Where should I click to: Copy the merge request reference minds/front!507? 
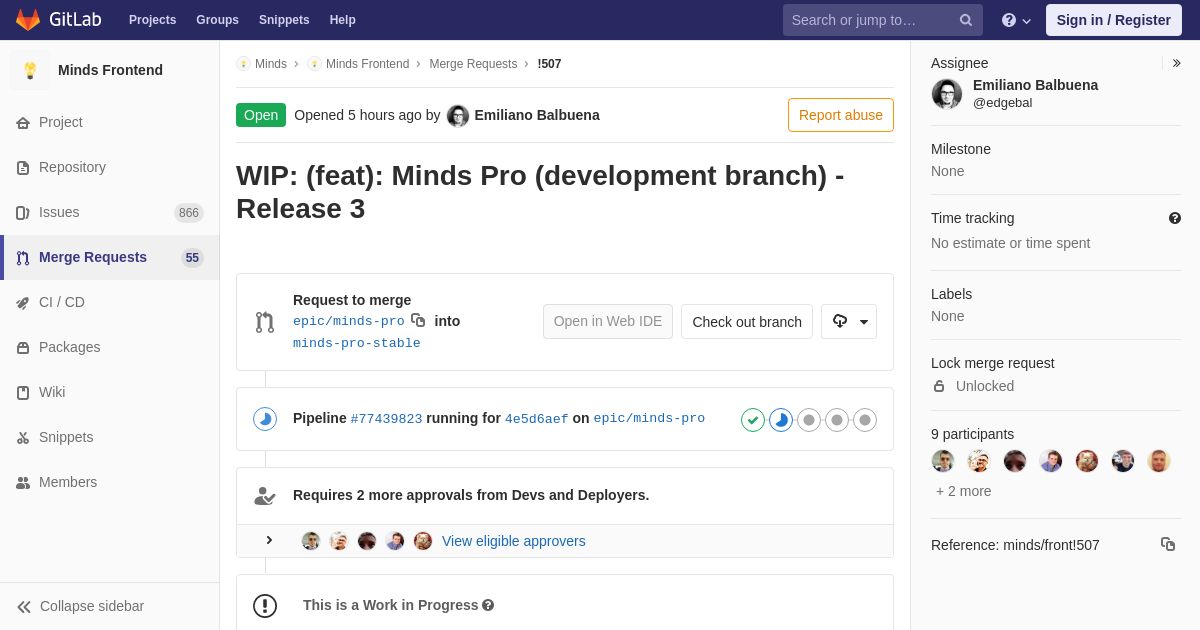coord(1167,544)
